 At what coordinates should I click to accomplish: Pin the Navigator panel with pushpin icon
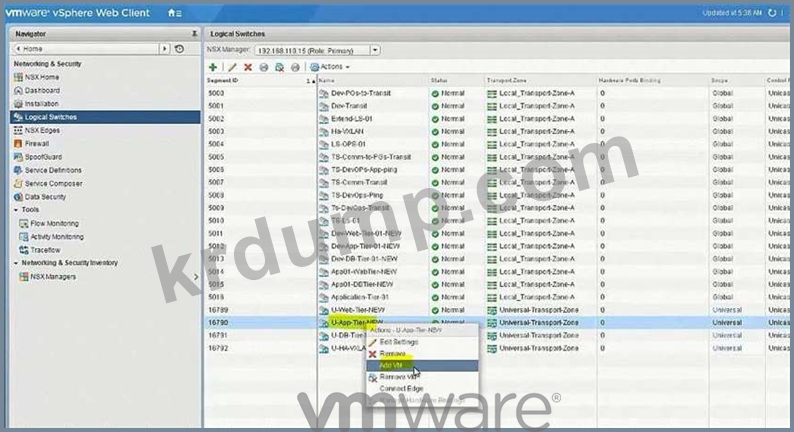194,33
